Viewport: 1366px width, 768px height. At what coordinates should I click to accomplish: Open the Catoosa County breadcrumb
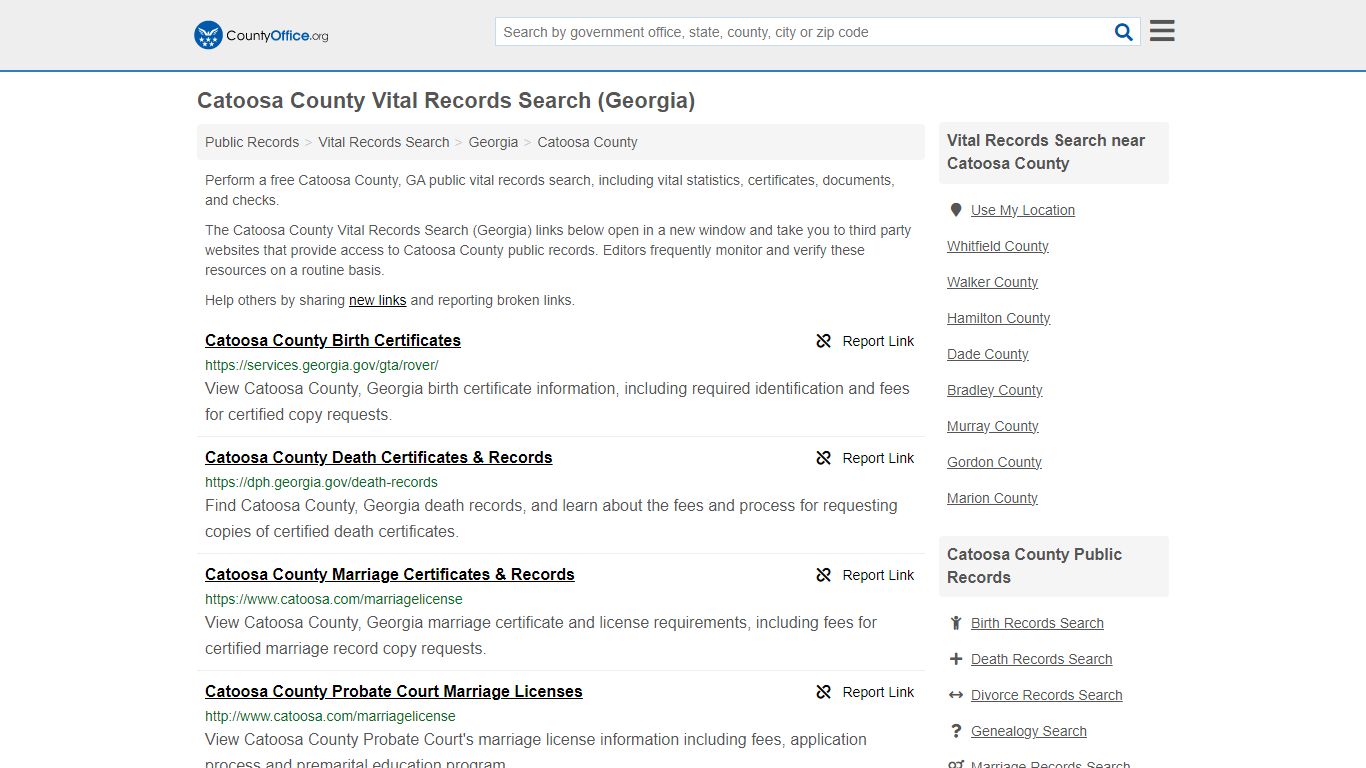587,142
